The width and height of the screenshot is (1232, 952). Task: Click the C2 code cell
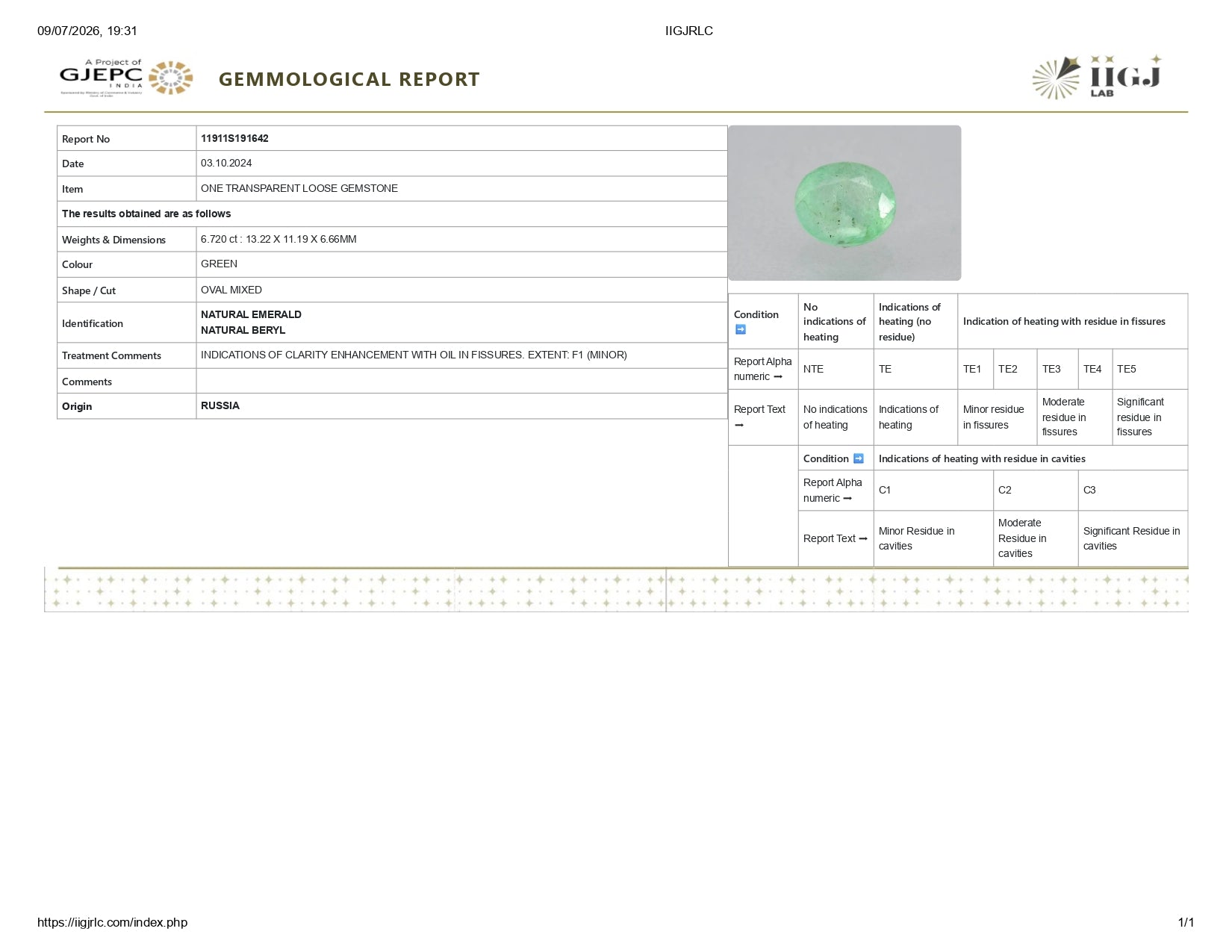click(x=1036, y=490)
